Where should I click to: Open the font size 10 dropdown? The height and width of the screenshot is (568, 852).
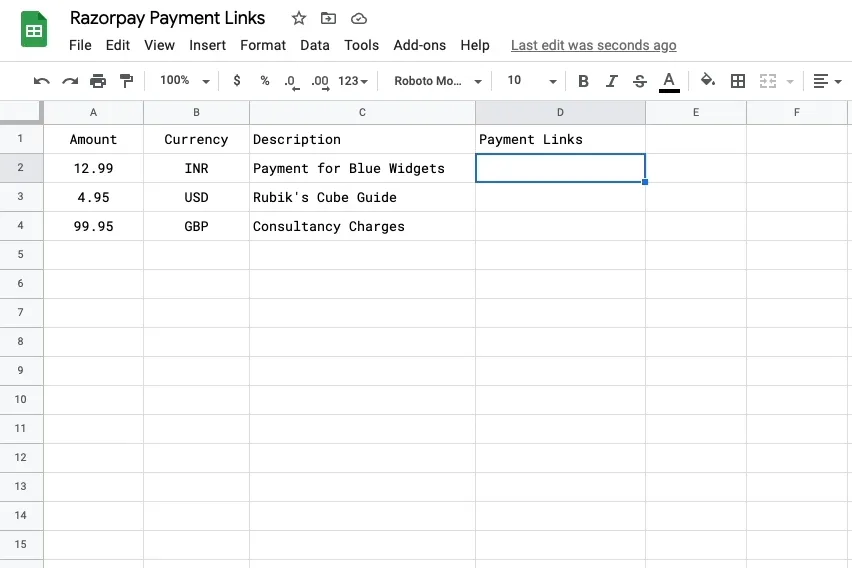(x=531, y=81)
